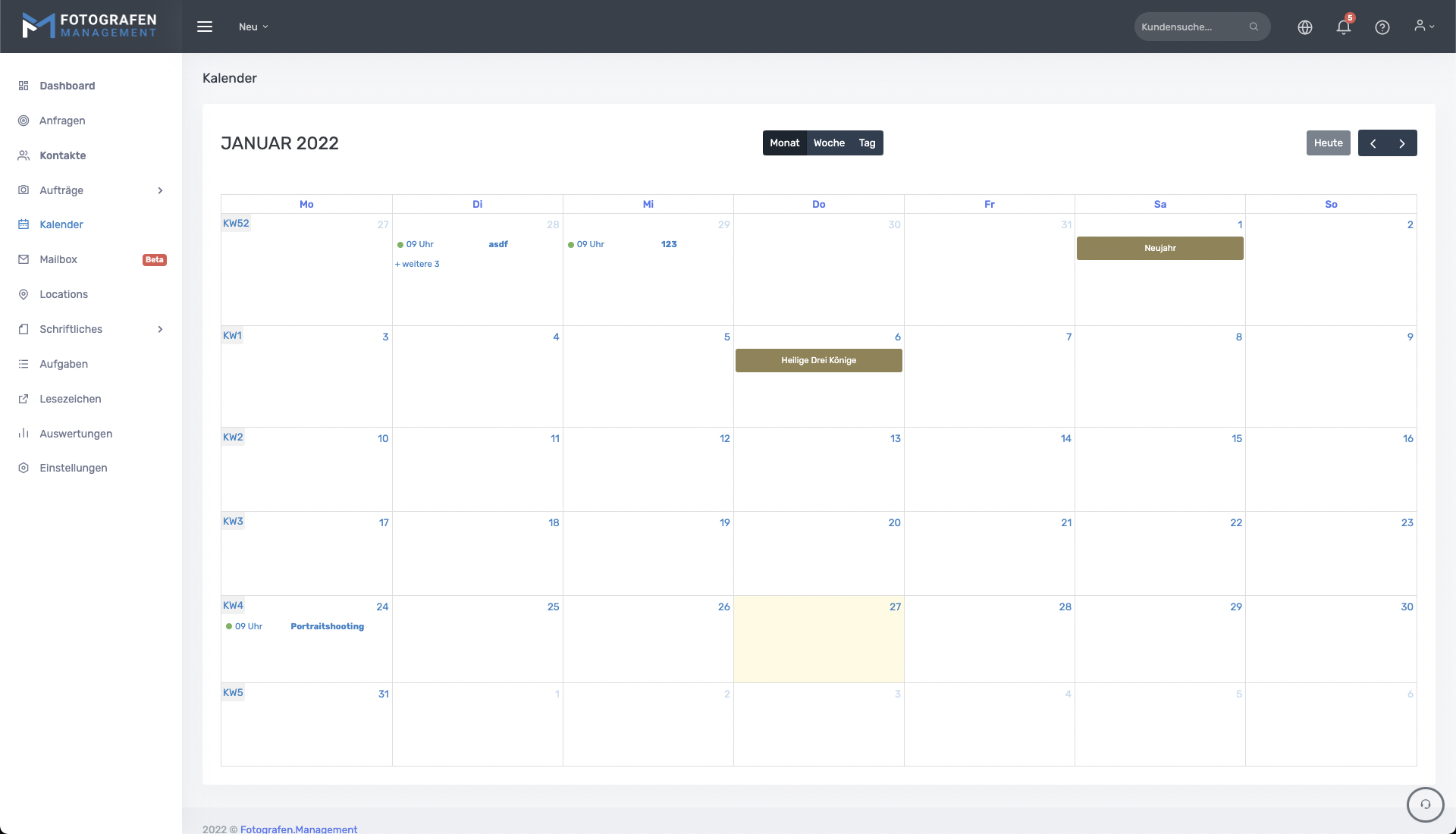Image resolution: width=1456 pixels, height=834 pixels.
Task: Expand the Schriftliches submenu
Action: (160, 329)
